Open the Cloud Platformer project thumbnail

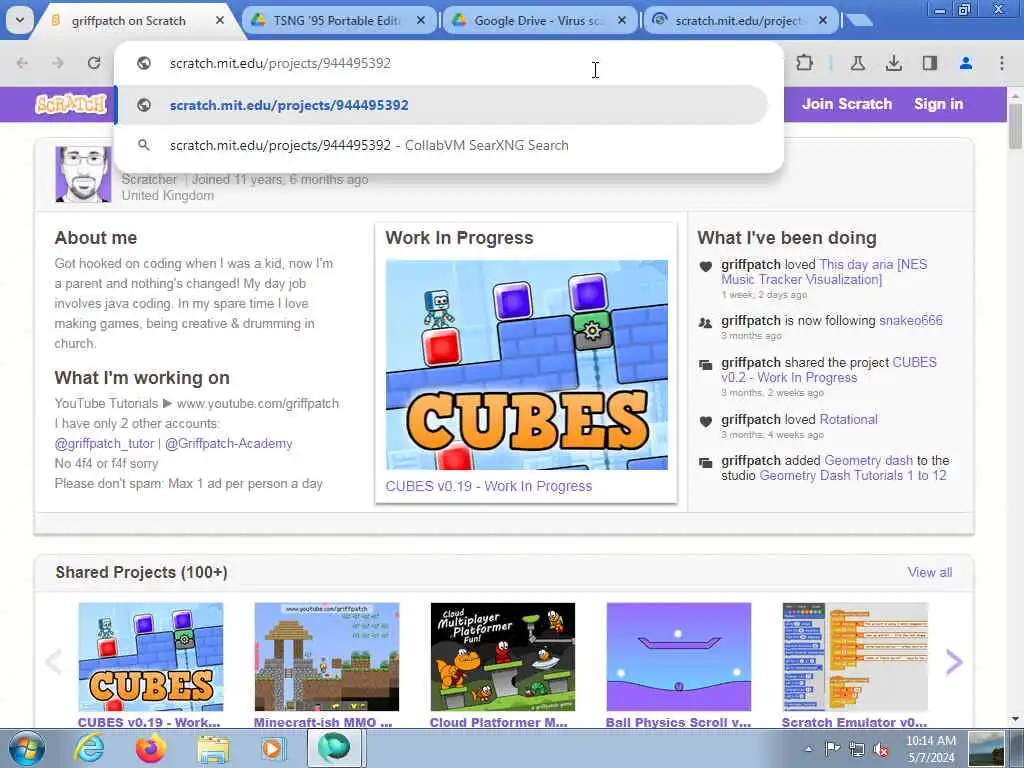[503, 656]
